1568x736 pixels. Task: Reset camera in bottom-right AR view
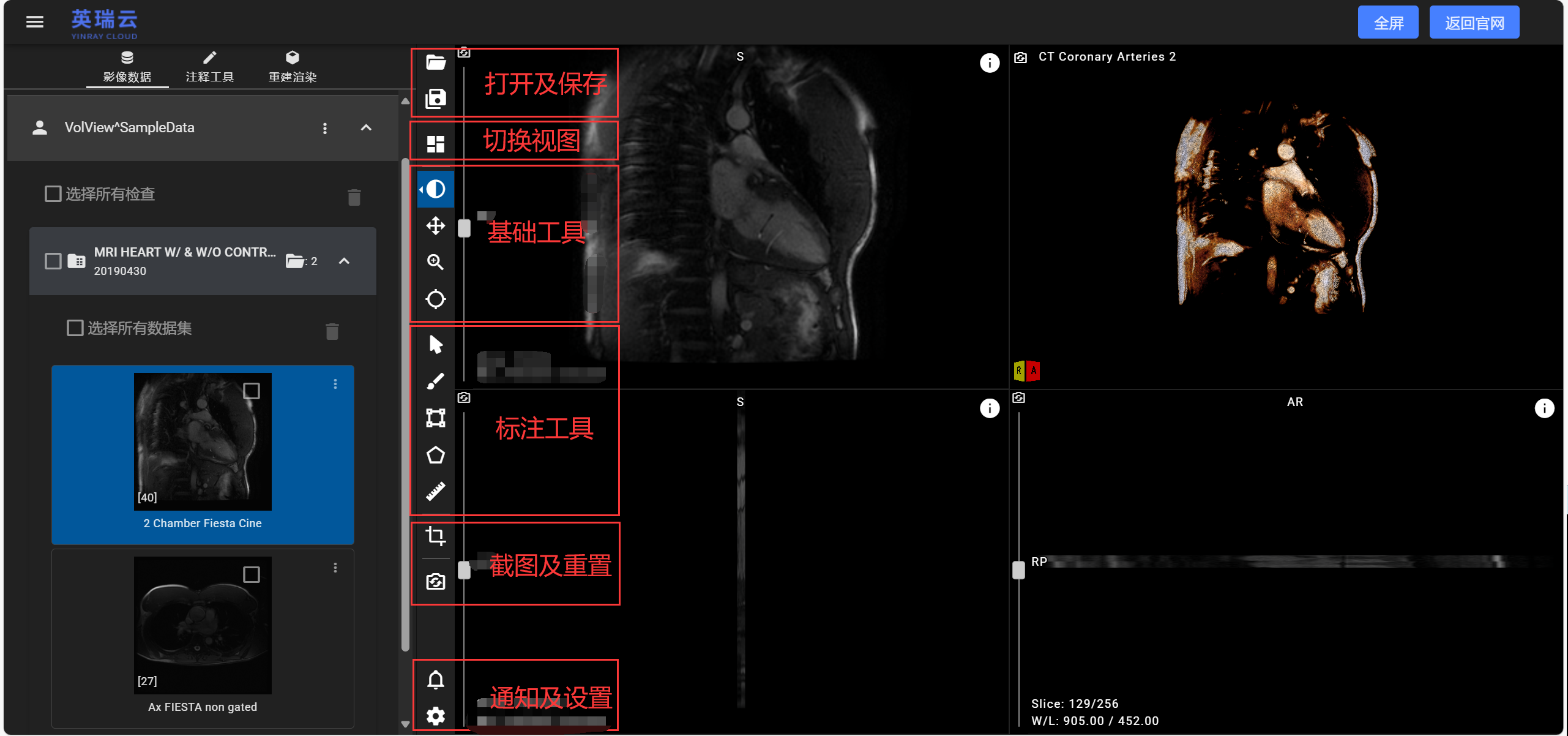1018,398
